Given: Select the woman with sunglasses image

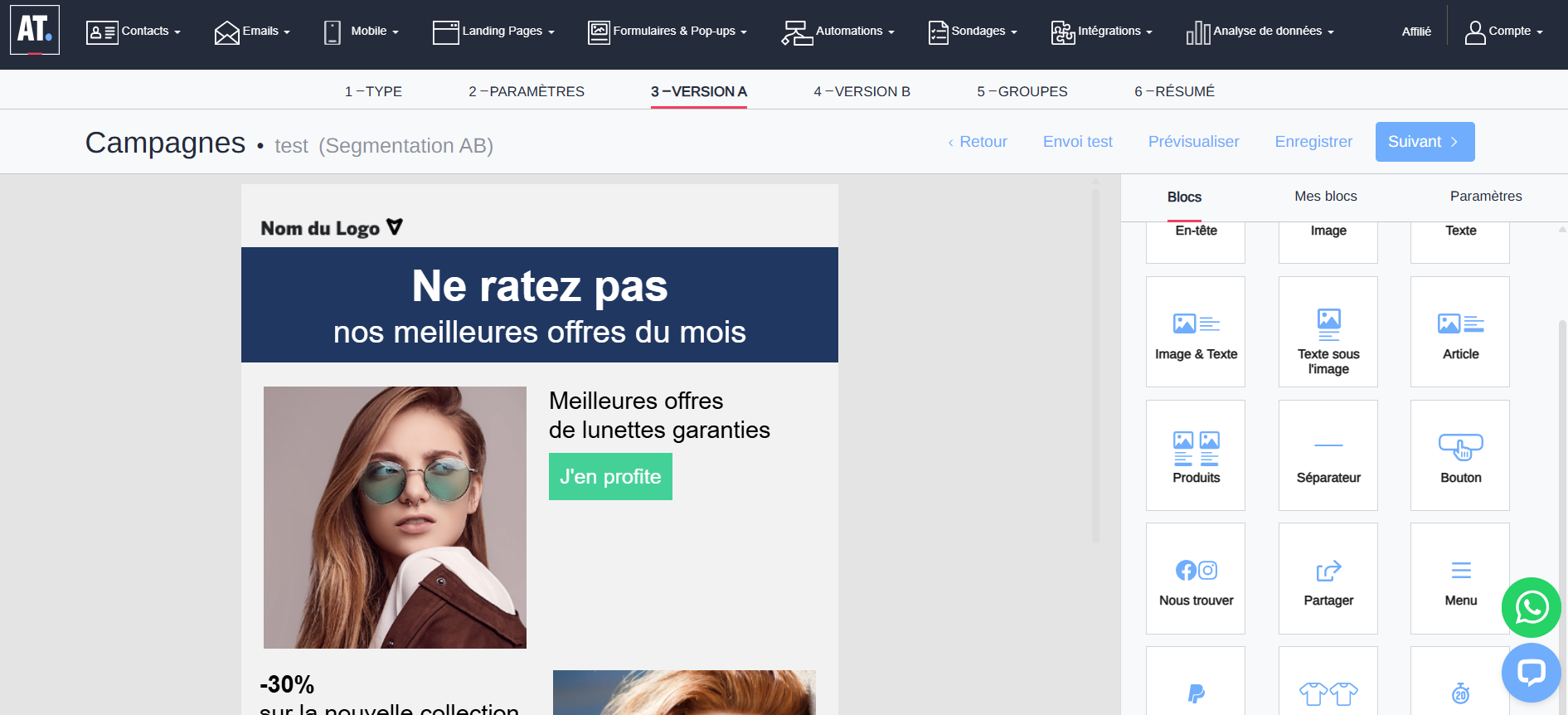Looking at the screenshot, I should click(395, 518).
